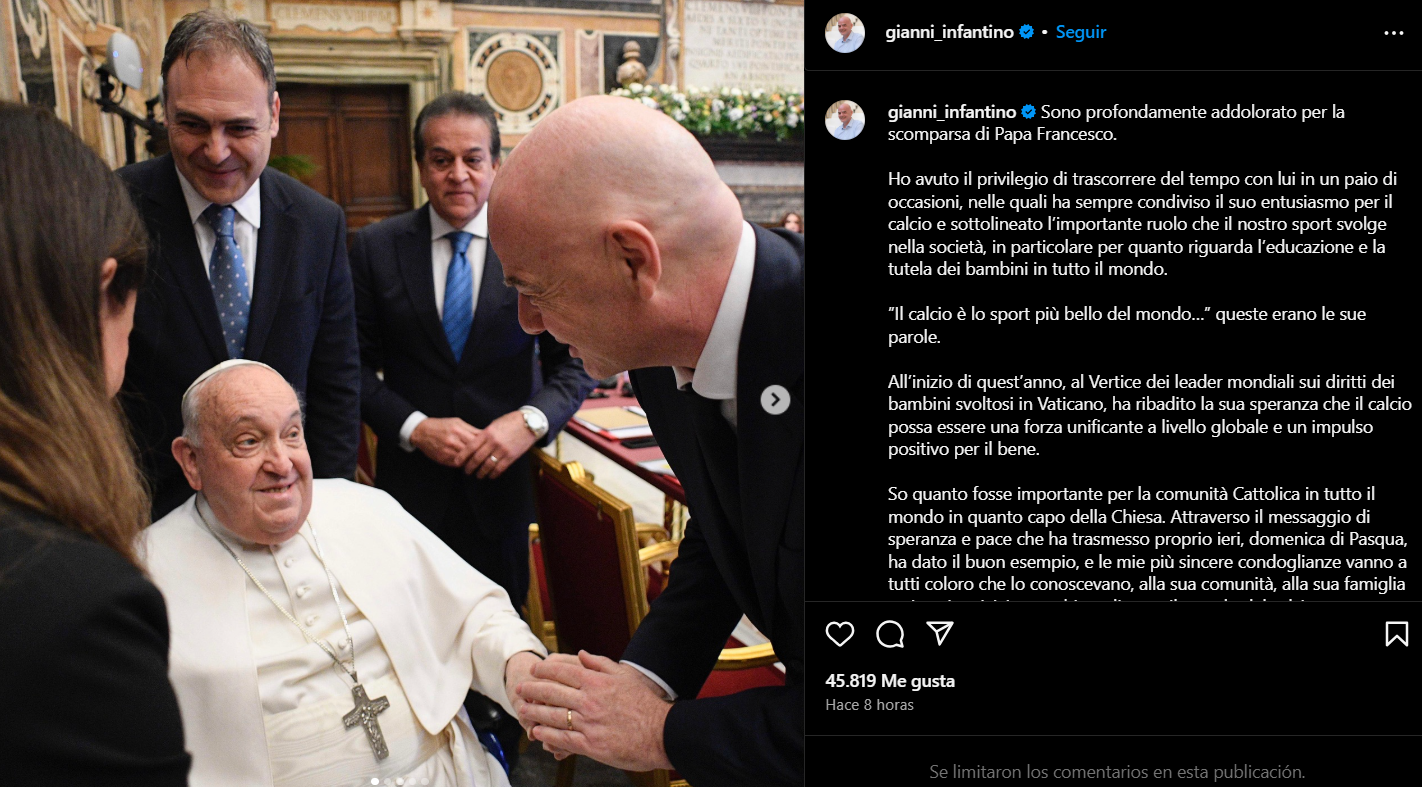This screenshot has width=1422, height=787.
Task: Share the post with the paper plane icon
Action: (939, 634)
